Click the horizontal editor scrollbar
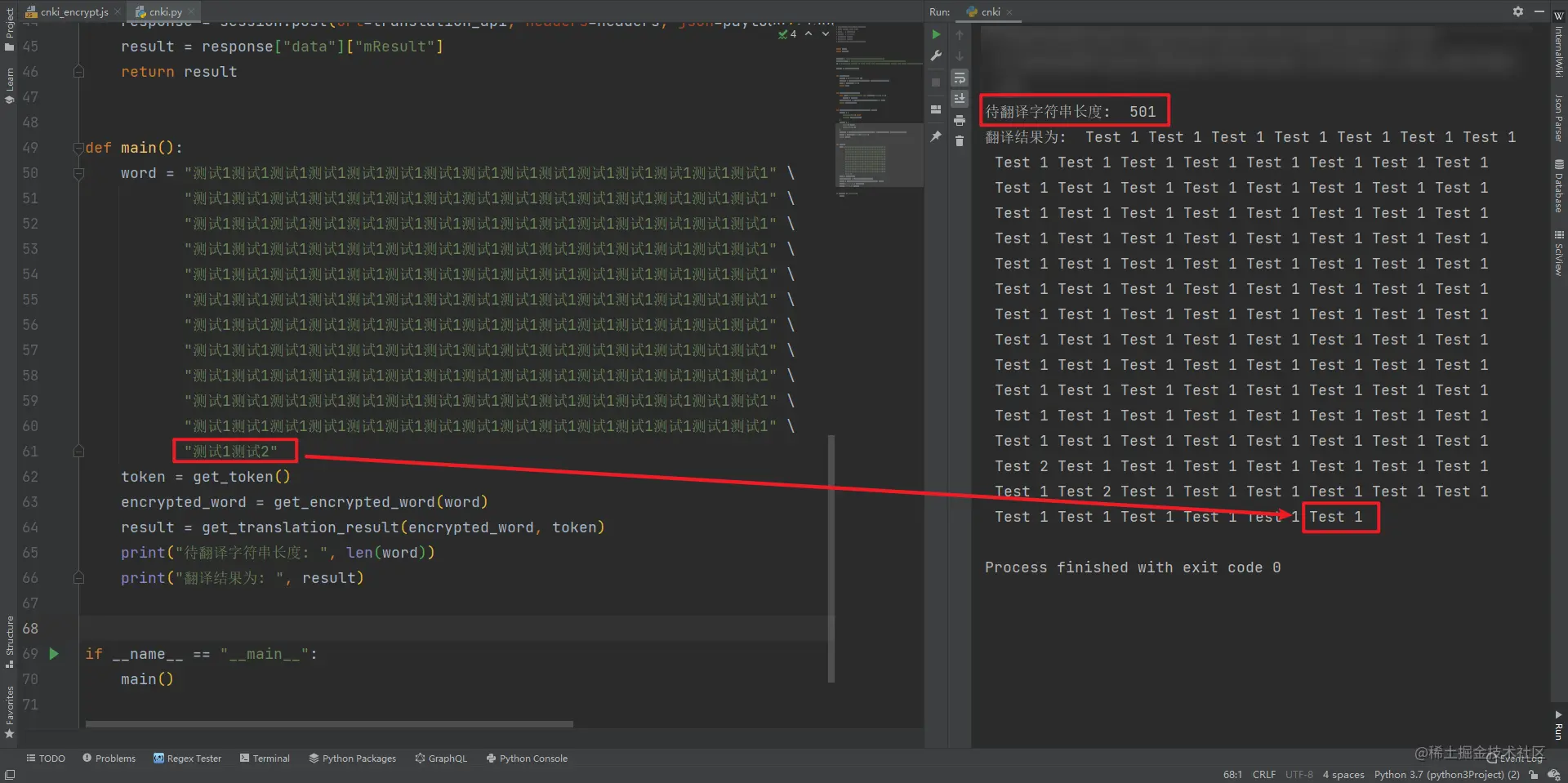 pyautogui.click(x=329, y=723)
